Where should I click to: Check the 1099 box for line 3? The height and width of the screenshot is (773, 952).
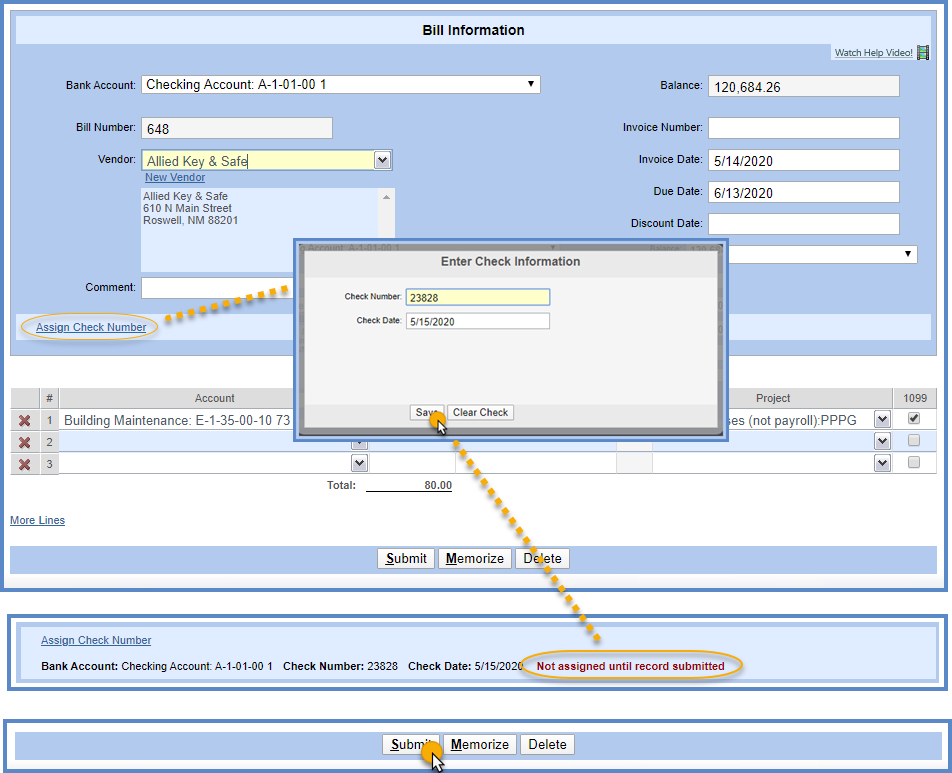[x=912, y=463]
